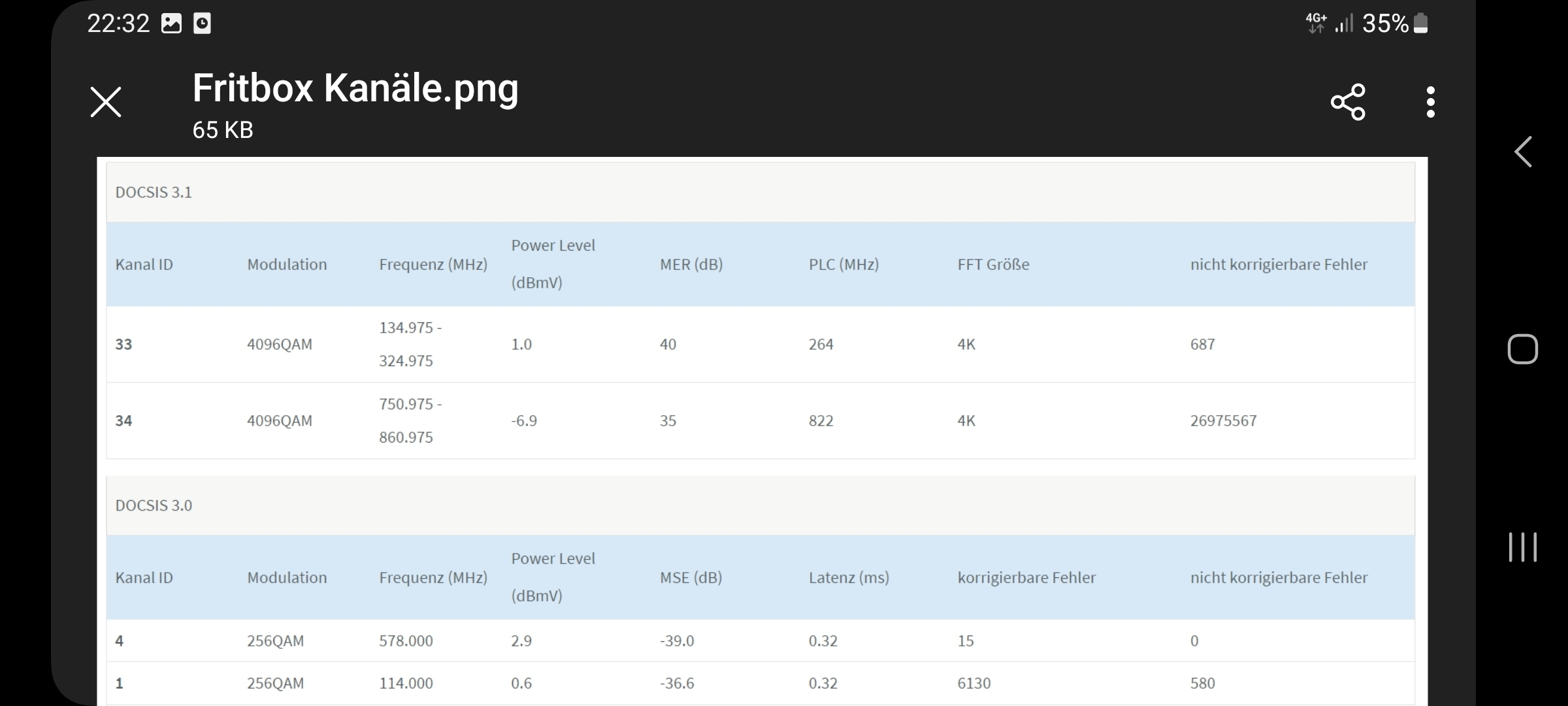This screenshot has width=1568, height=706.
Task: Select channel ID 33 cell
Action: (123, 345)
